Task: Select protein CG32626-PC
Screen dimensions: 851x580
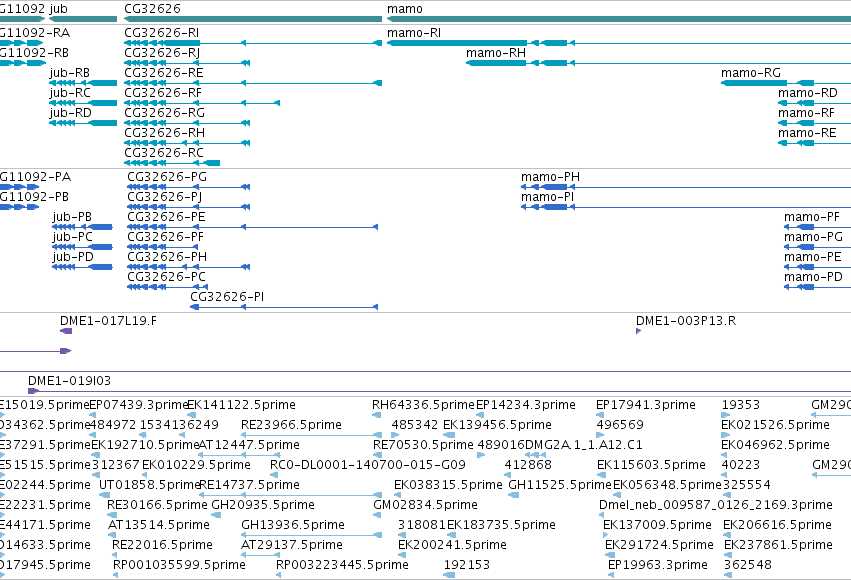Action: point(167,277)
